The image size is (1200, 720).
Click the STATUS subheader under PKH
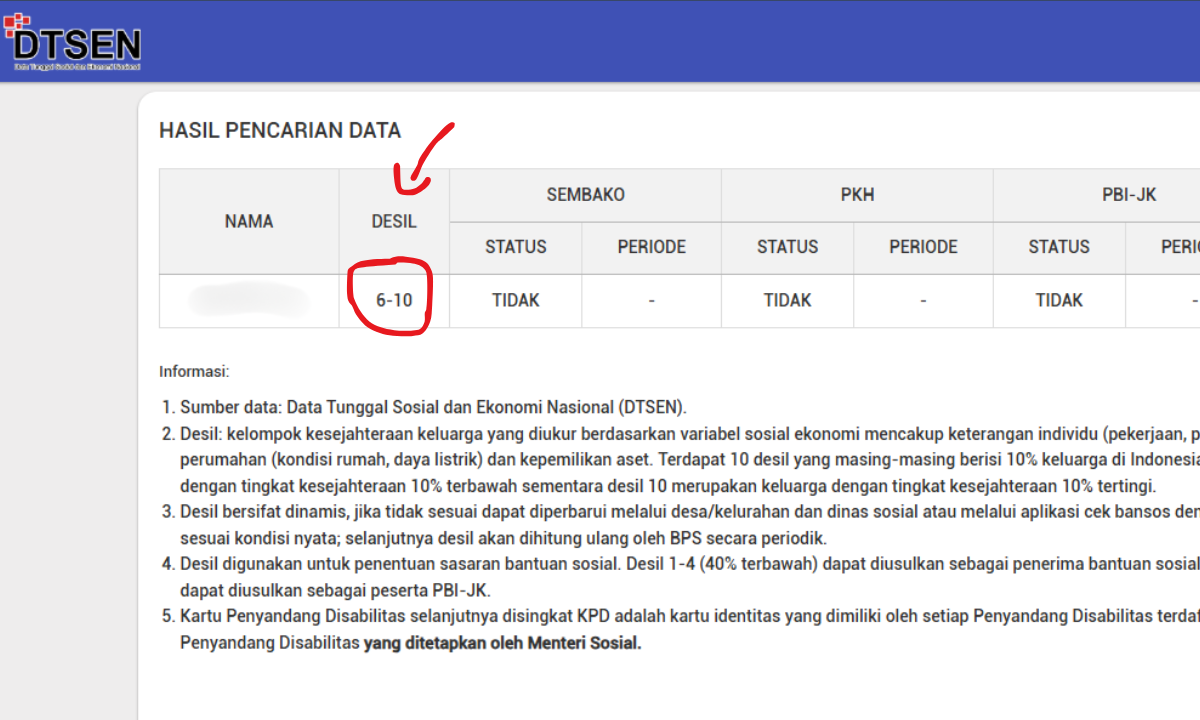(x=787, y=247)
